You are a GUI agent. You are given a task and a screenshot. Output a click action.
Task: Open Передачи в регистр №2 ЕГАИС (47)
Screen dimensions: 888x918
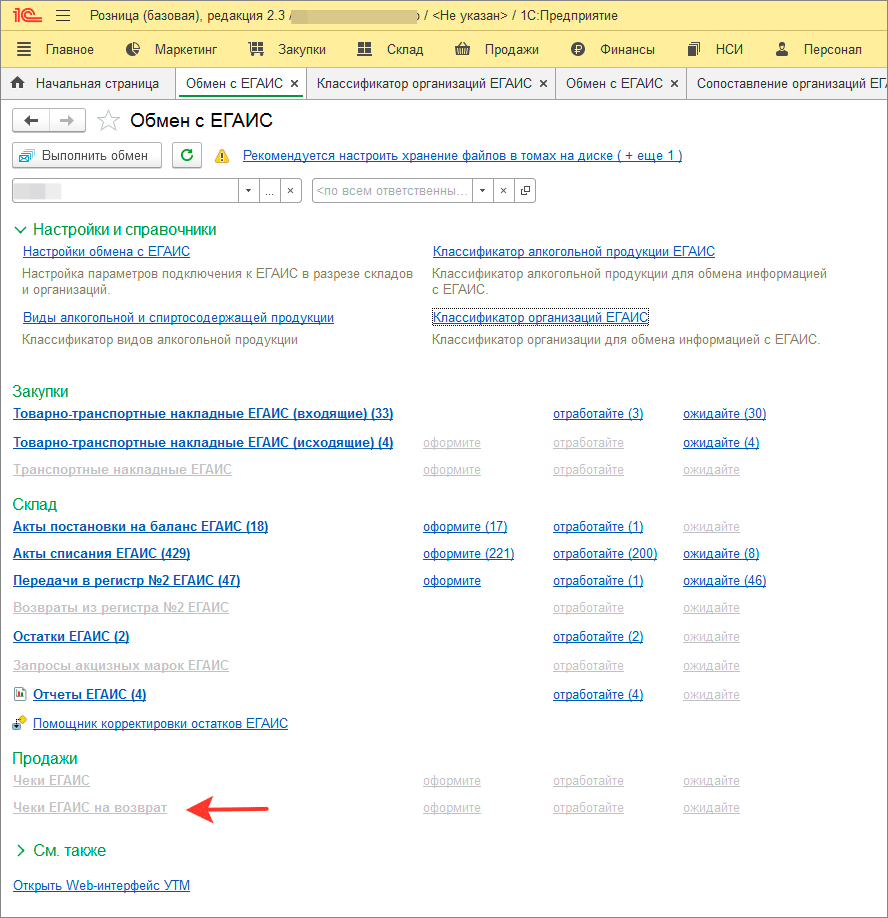126,581
